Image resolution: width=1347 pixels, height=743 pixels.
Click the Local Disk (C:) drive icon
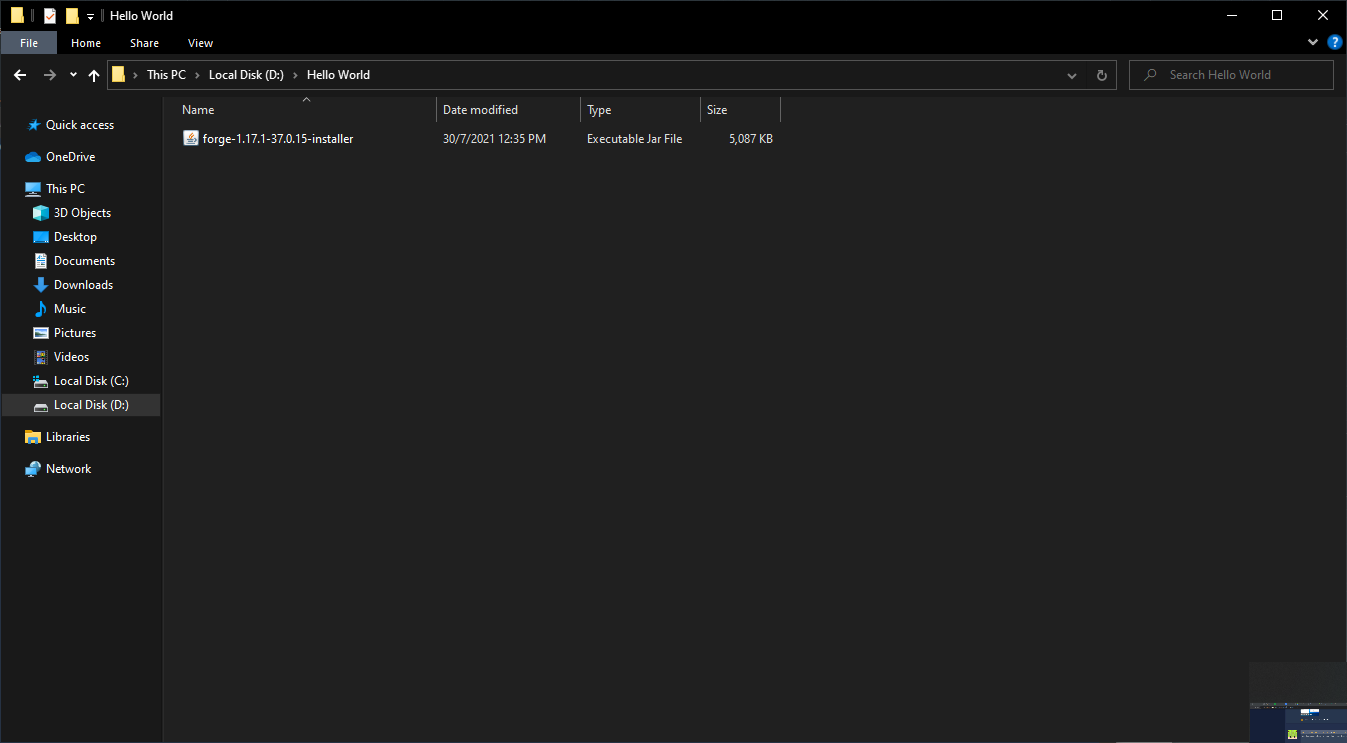tap(41, 381)
